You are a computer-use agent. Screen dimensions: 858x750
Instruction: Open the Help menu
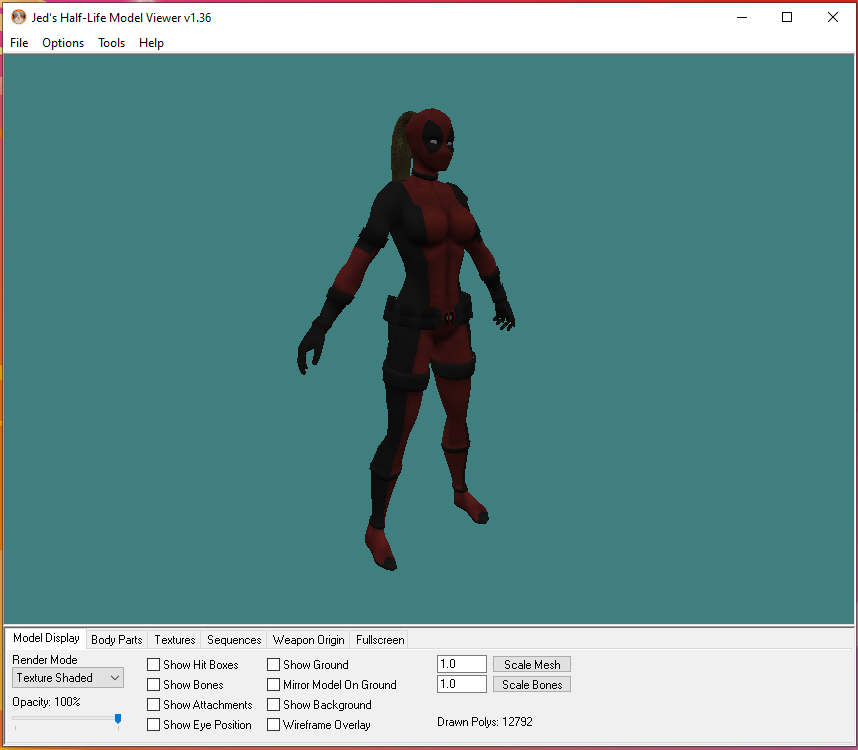151,43
